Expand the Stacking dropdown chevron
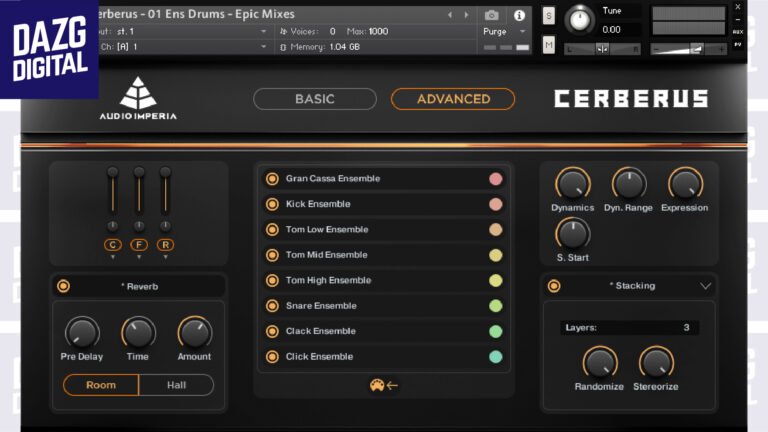The image size is (768, 432). click(705, 286)
